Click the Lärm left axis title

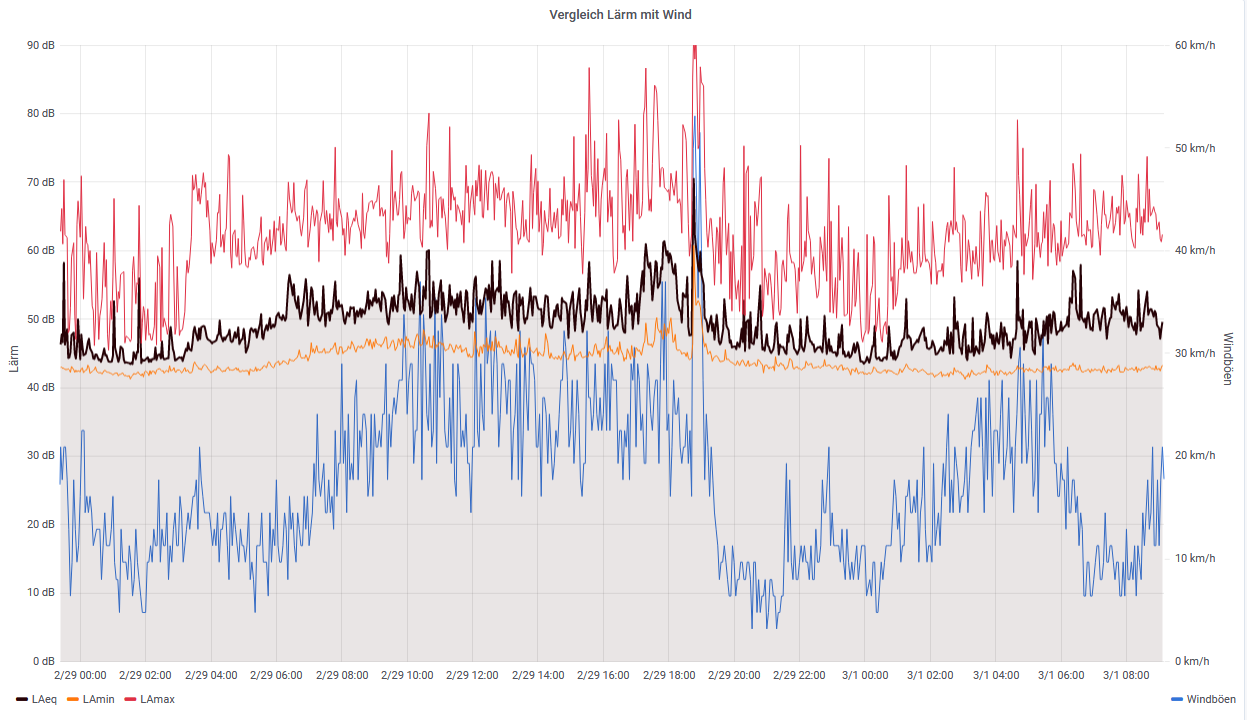click(14, 358)
